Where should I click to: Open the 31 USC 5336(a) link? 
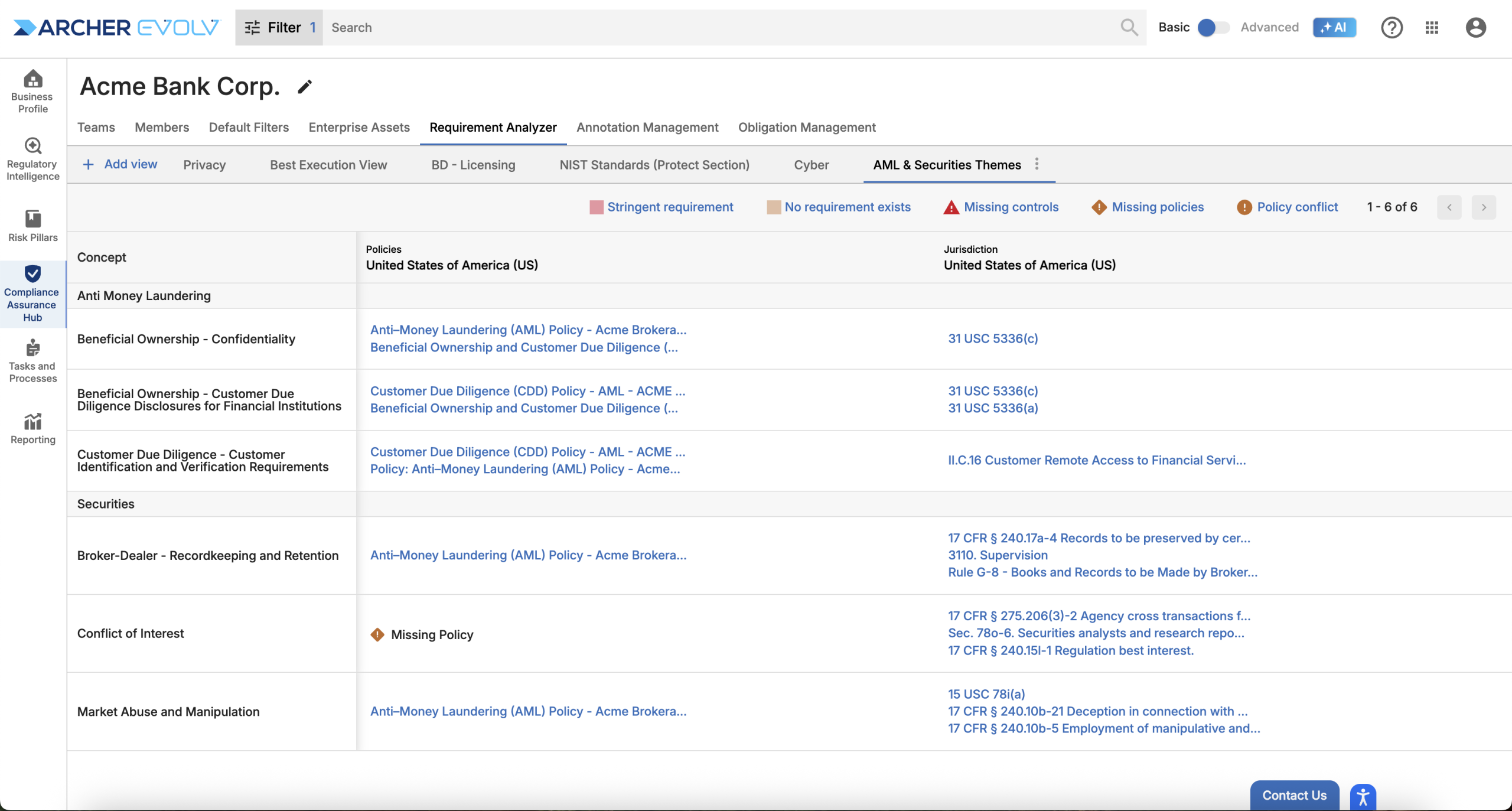pos(992,408)
